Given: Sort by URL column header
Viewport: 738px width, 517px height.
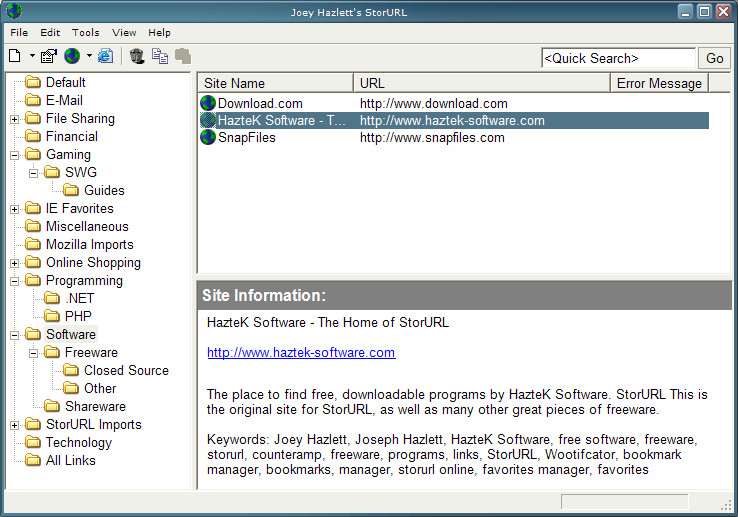Looking at the screenshot, I should click(481, 83).
